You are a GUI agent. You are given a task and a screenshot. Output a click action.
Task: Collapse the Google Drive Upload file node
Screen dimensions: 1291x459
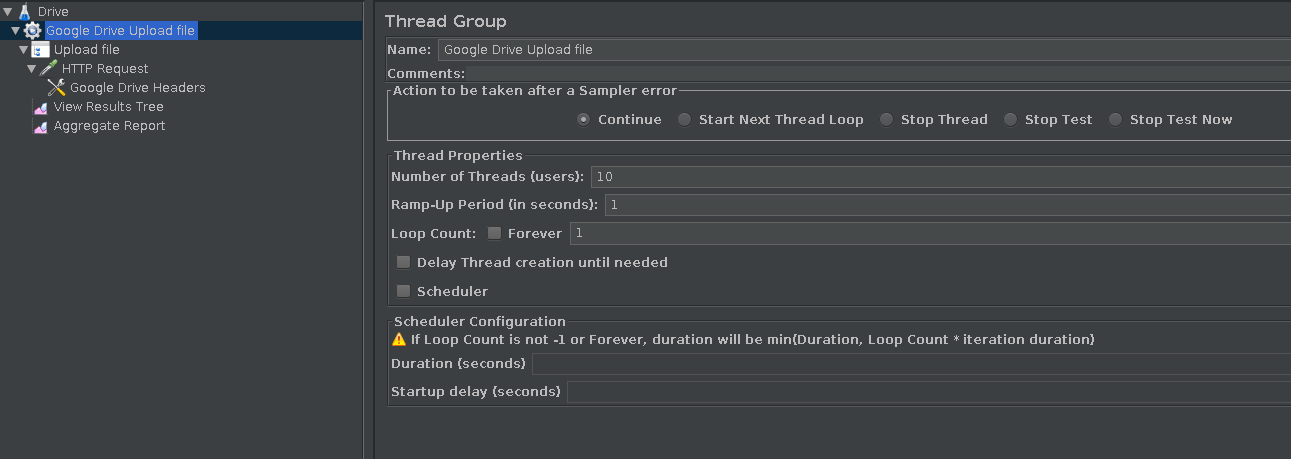tap(15, 31)
